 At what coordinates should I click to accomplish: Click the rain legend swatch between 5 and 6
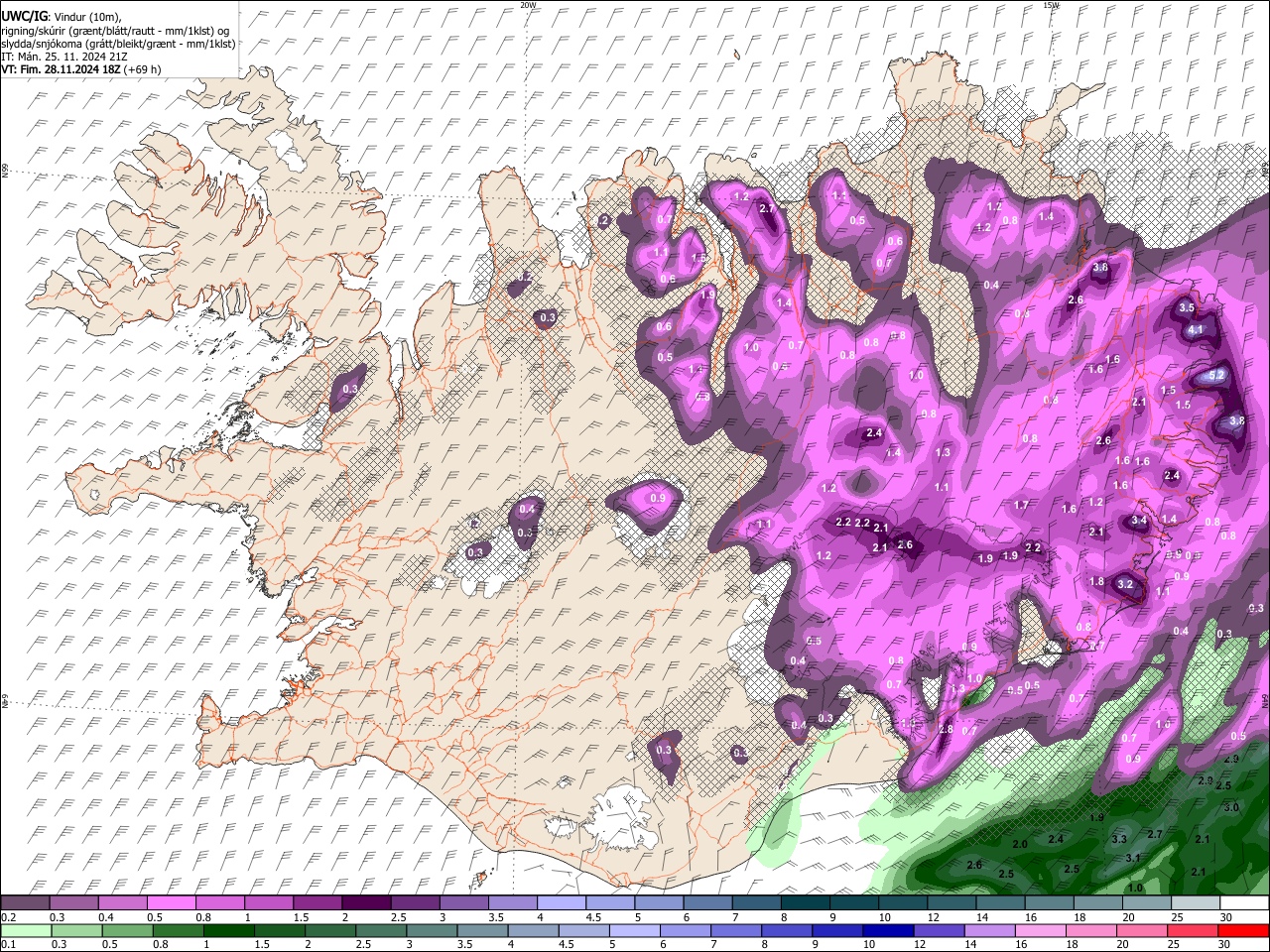(635, 930)
